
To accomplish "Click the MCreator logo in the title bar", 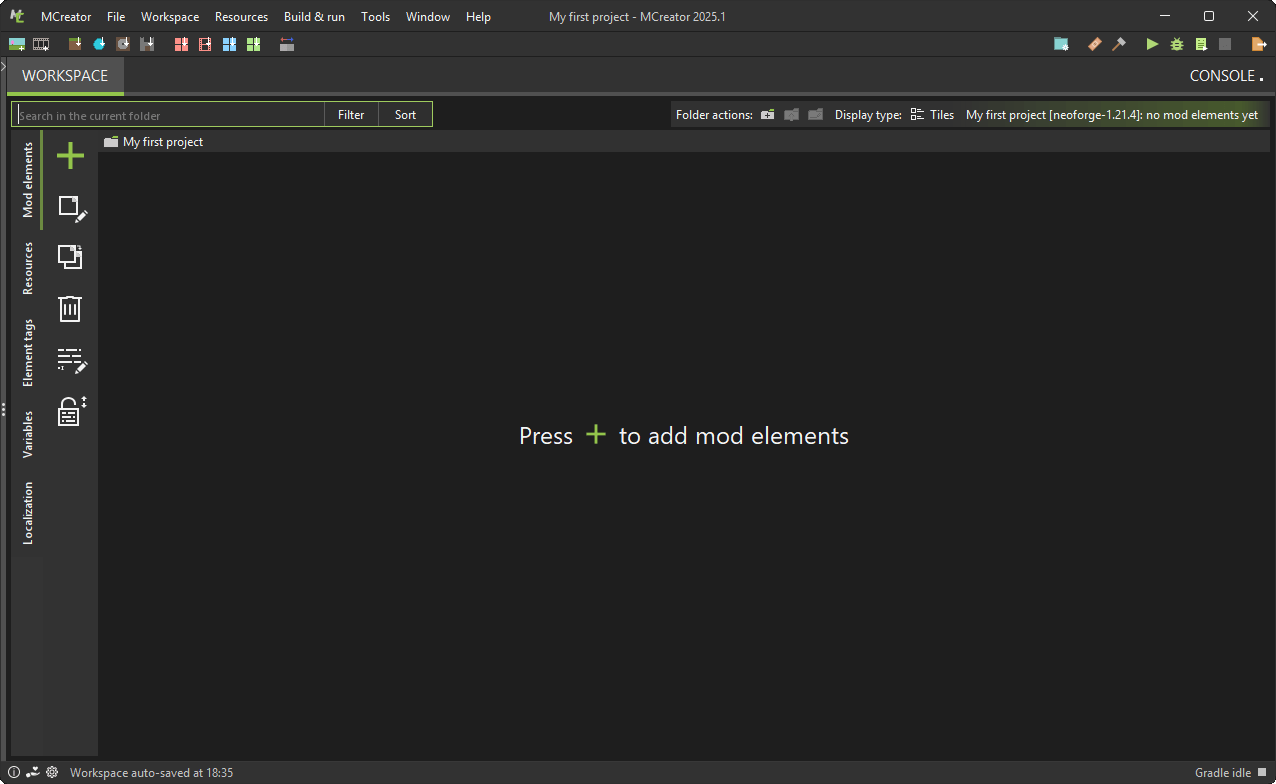I will (17, 16).
